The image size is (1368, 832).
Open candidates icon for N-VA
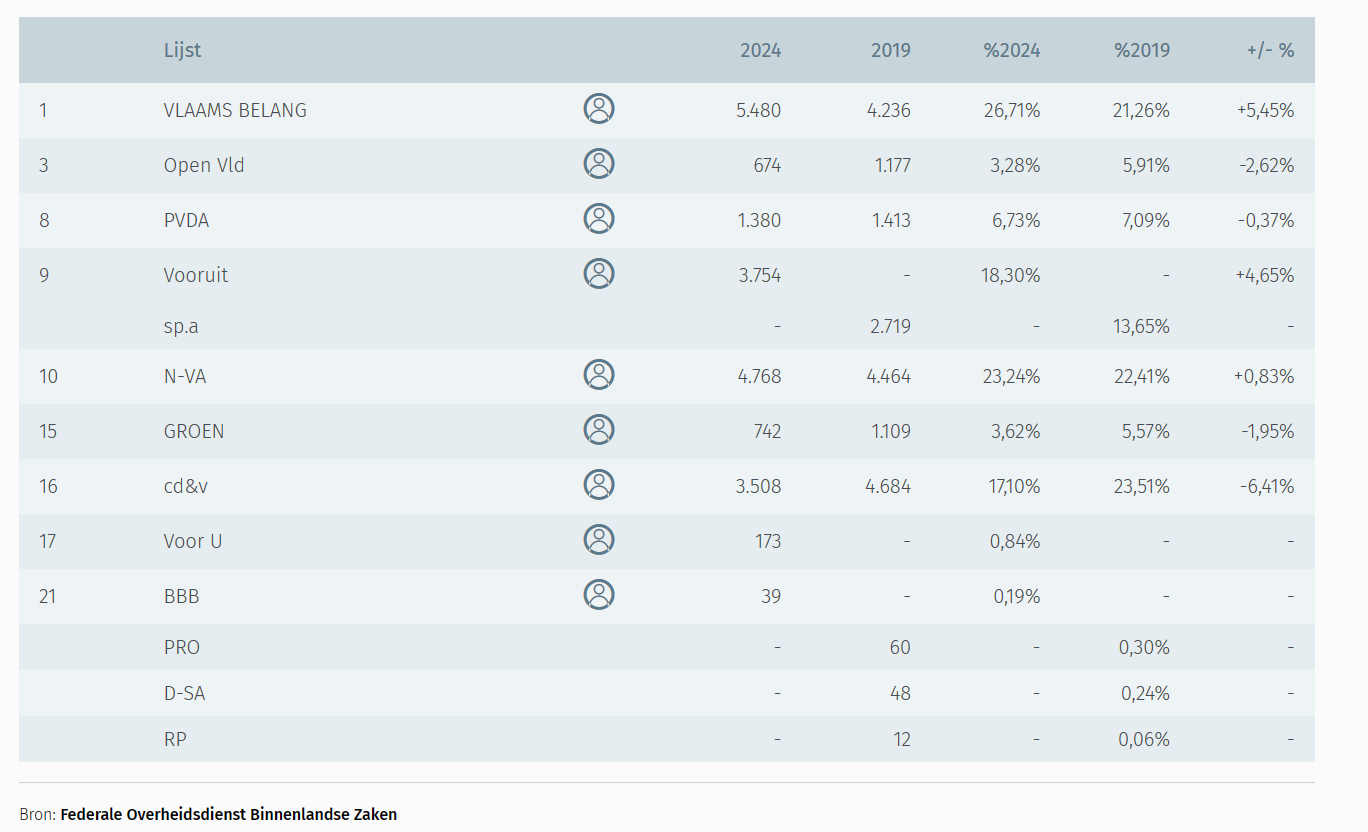599,375
